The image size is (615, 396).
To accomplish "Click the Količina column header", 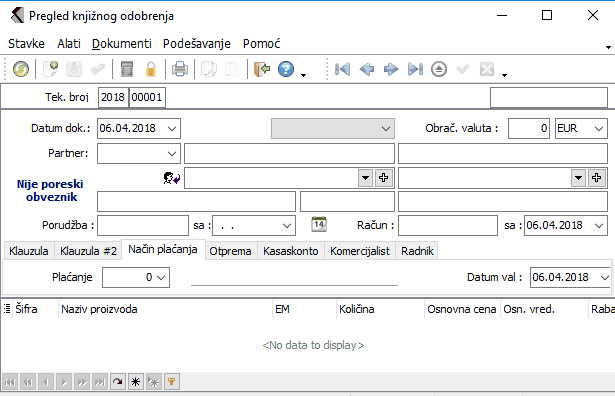I will tap(357, 309).
